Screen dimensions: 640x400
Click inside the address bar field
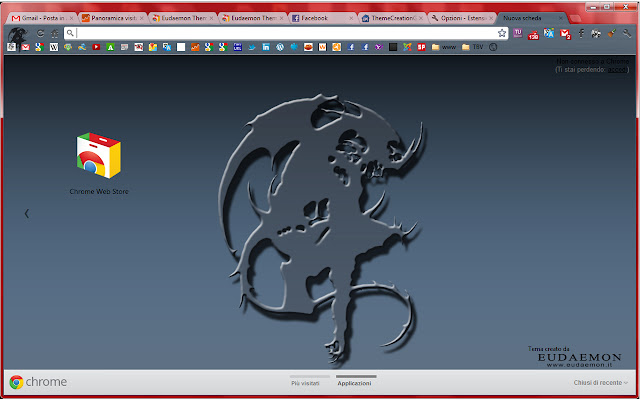coord(286,33)
